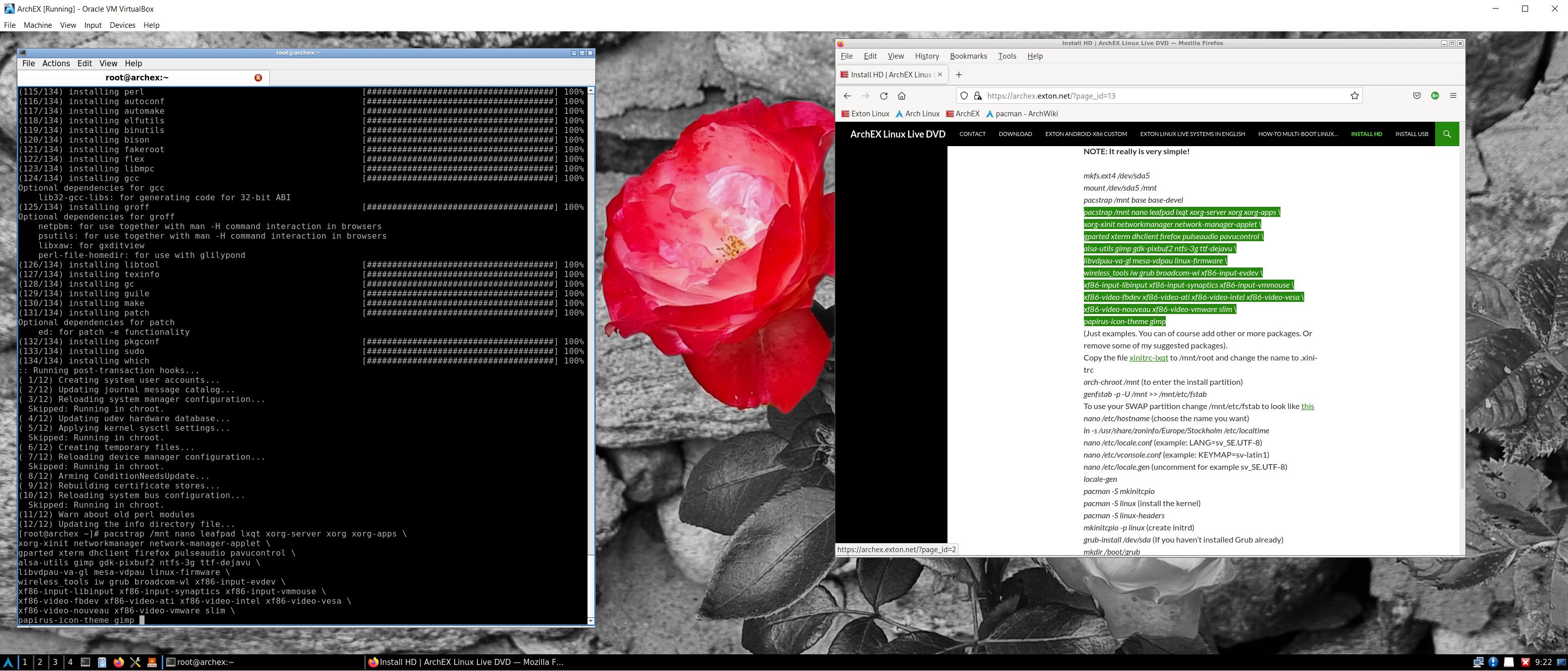1568x671 pixels.
Task: Click the Save to Pocket icon
Action: point(1416,96)
